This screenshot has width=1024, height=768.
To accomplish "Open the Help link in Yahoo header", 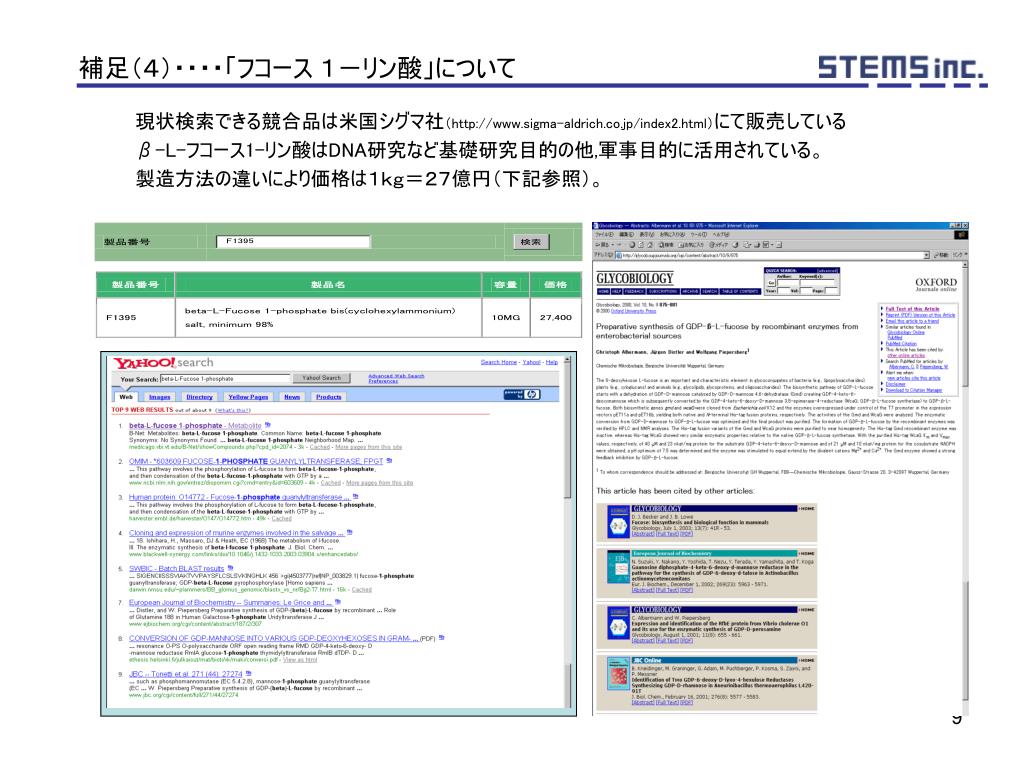I will (x=552, y=362).
